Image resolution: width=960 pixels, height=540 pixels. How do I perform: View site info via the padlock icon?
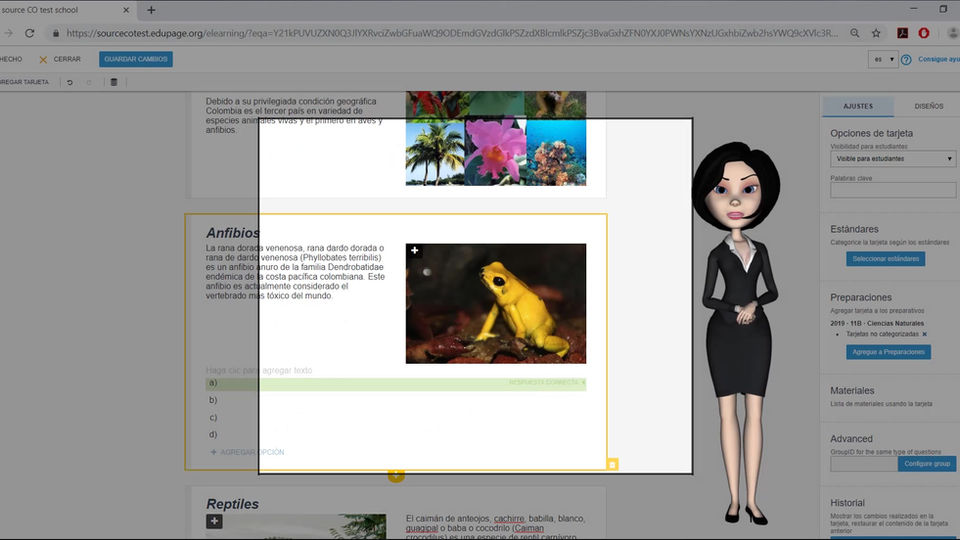[56, 33]
